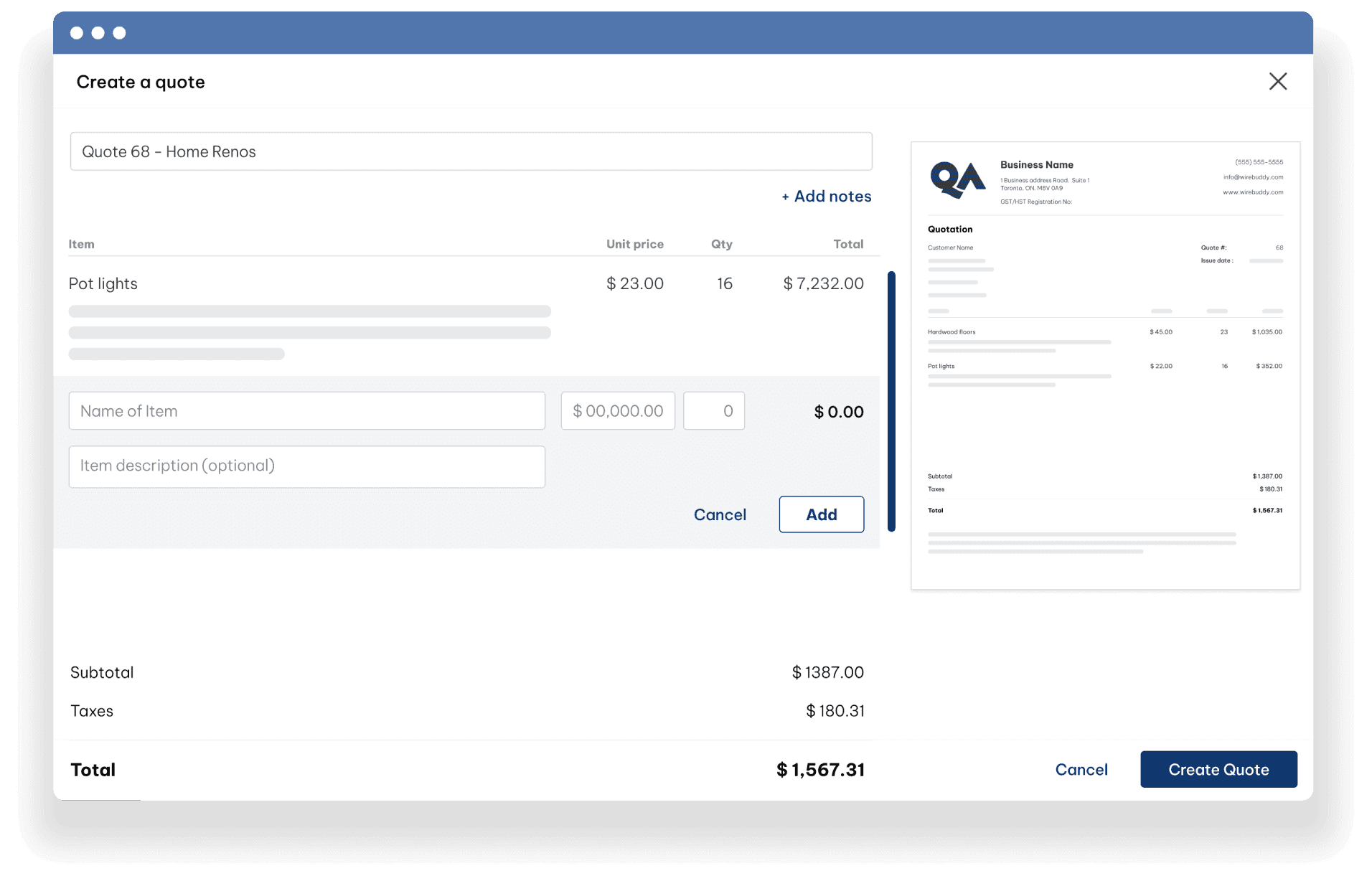Screen dimensions: 1372x881
Task: Click the quote title field 'Quote 68 - Home Renos'
Action: (471, 151)
